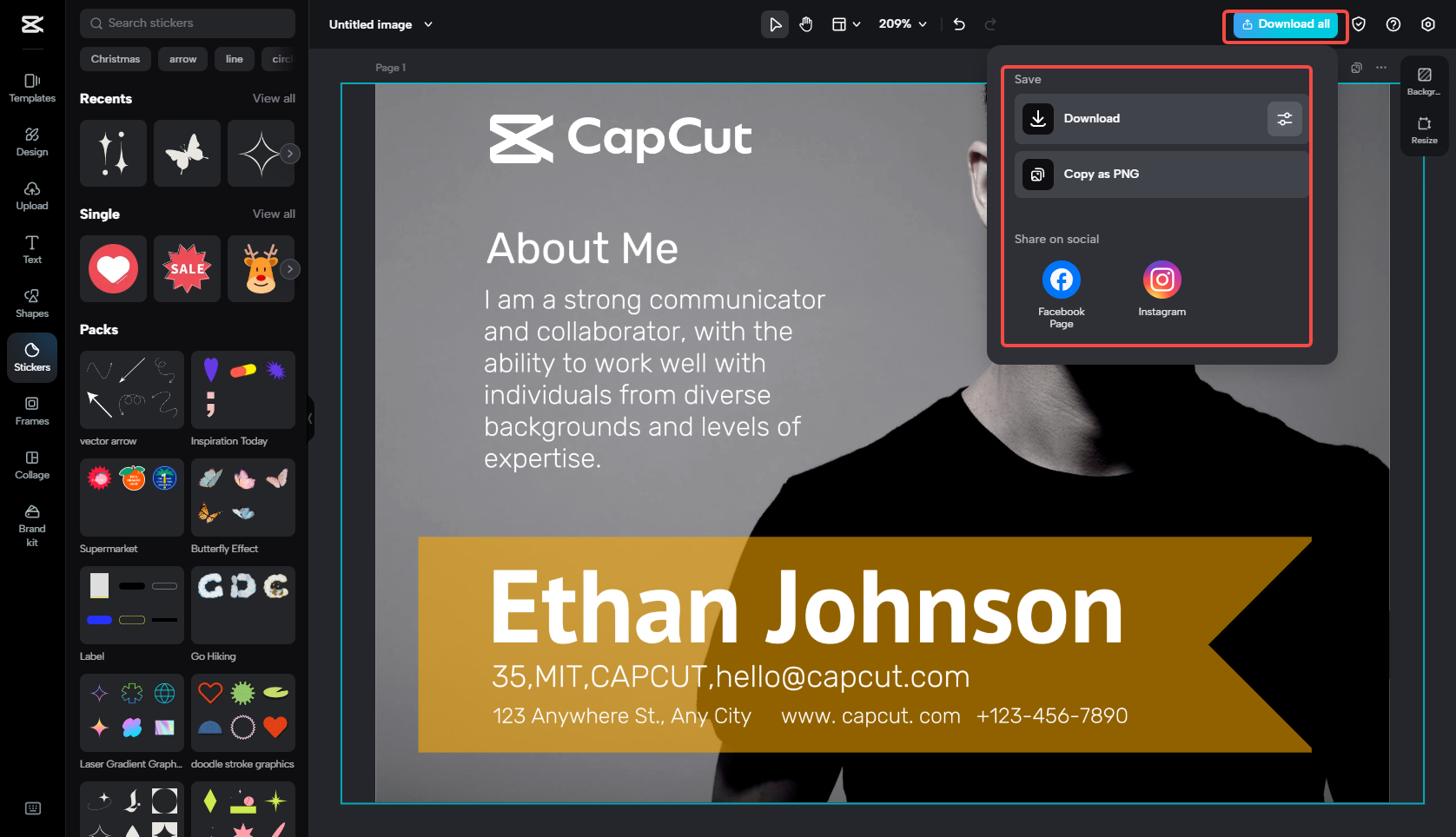Open the shield privacy icon

1359,24
